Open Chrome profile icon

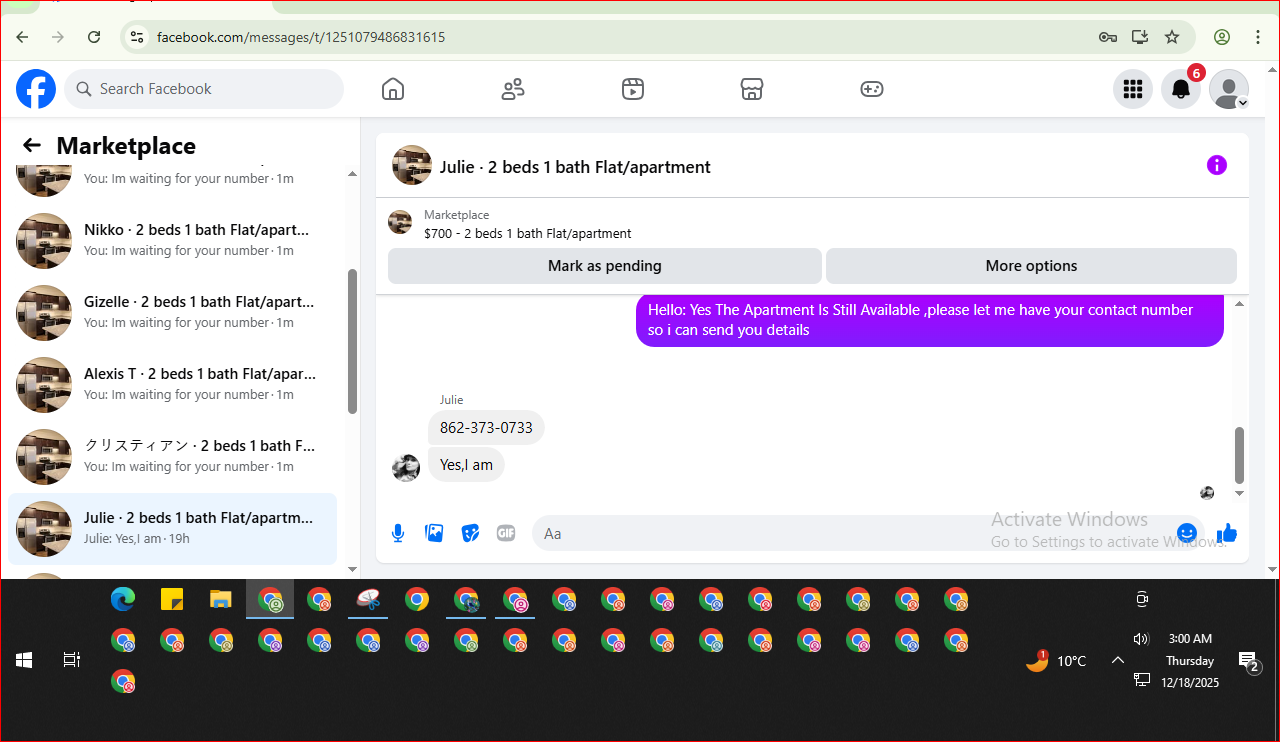click(1222, 37)
